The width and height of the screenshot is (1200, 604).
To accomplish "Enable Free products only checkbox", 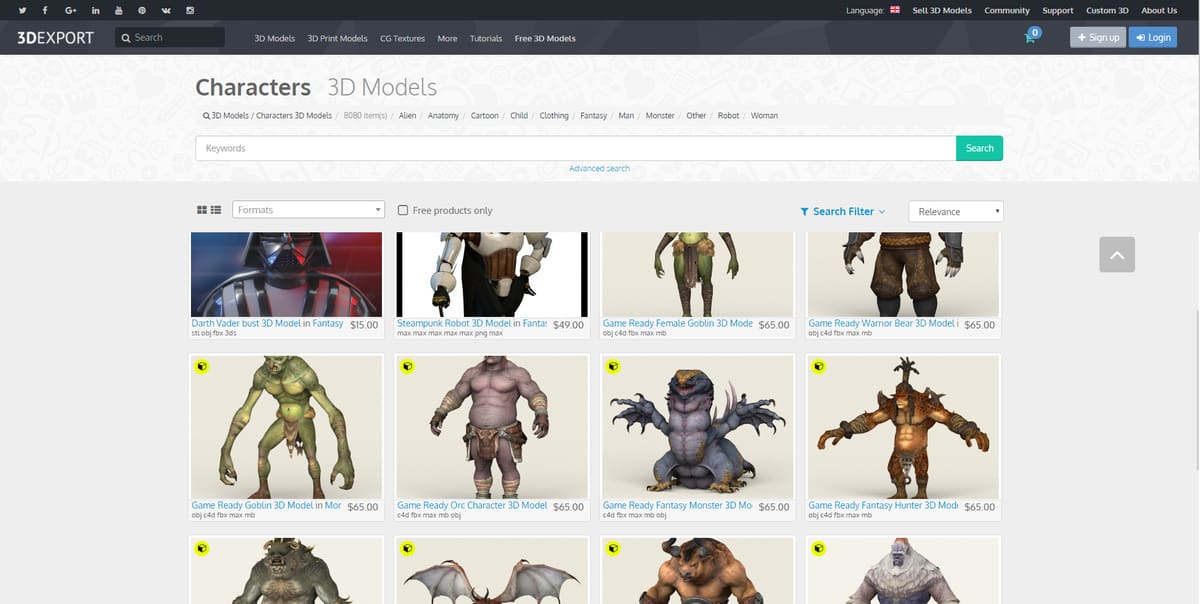I will [403, 210].
